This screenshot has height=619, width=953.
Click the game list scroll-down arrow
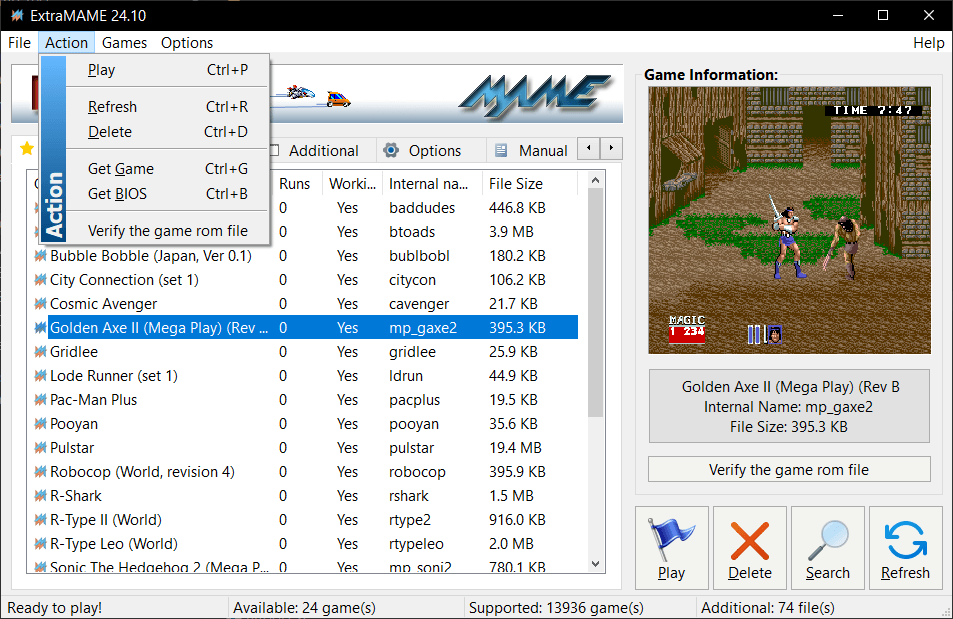[x=596, y=564]
